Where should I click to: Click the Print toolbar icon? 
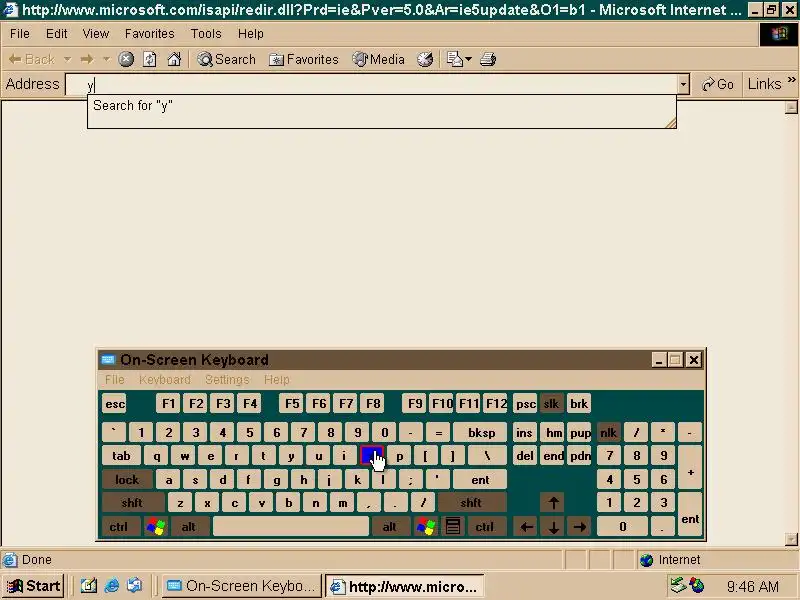tap(488, 59)
